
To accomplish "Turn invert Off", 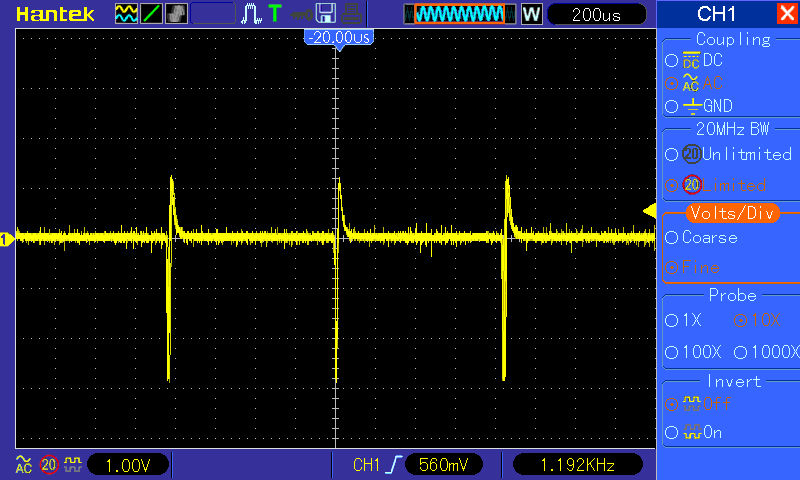I will (x=698, y=404).
